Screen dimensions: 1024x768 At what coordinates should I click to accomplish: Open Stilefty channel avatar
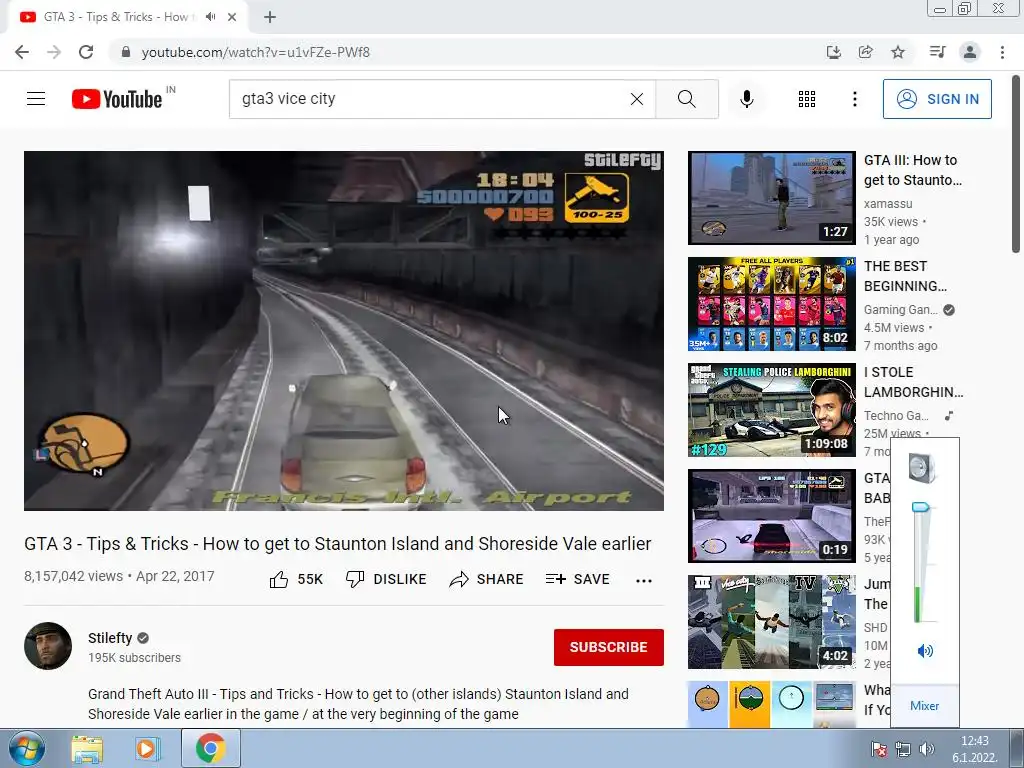click(x=48, y=646)
